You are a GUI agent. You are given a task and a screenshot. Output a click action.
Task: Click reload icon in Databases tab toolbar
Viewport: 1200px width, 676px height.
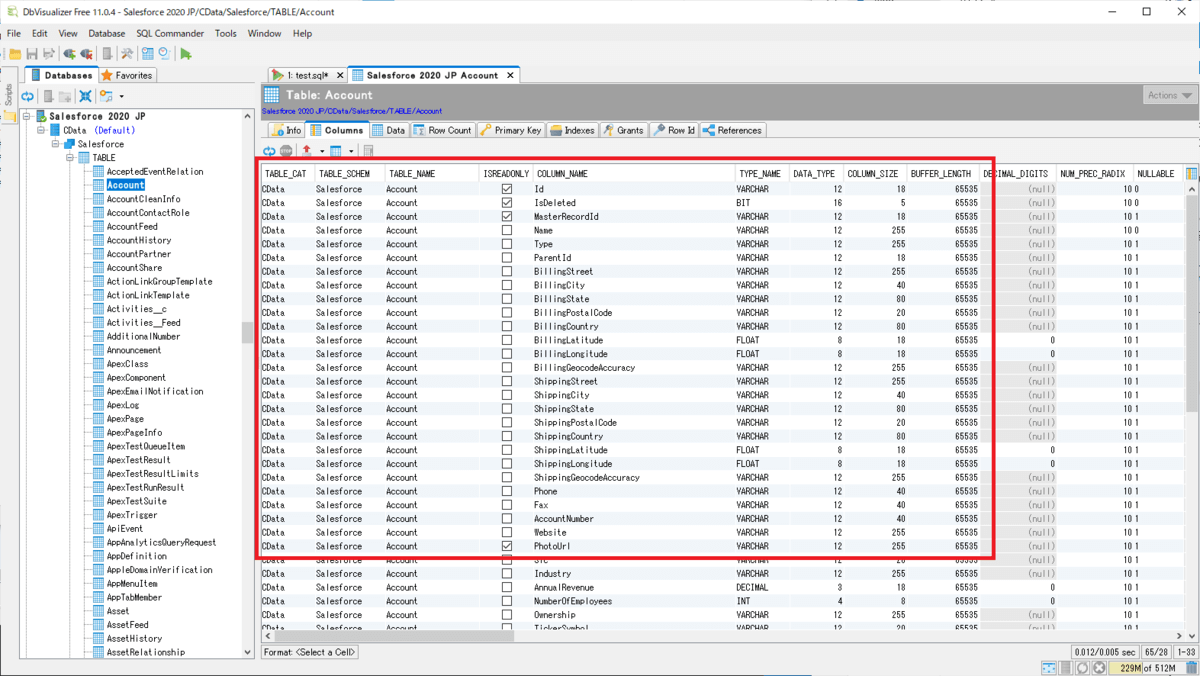[x=28, y=97]
